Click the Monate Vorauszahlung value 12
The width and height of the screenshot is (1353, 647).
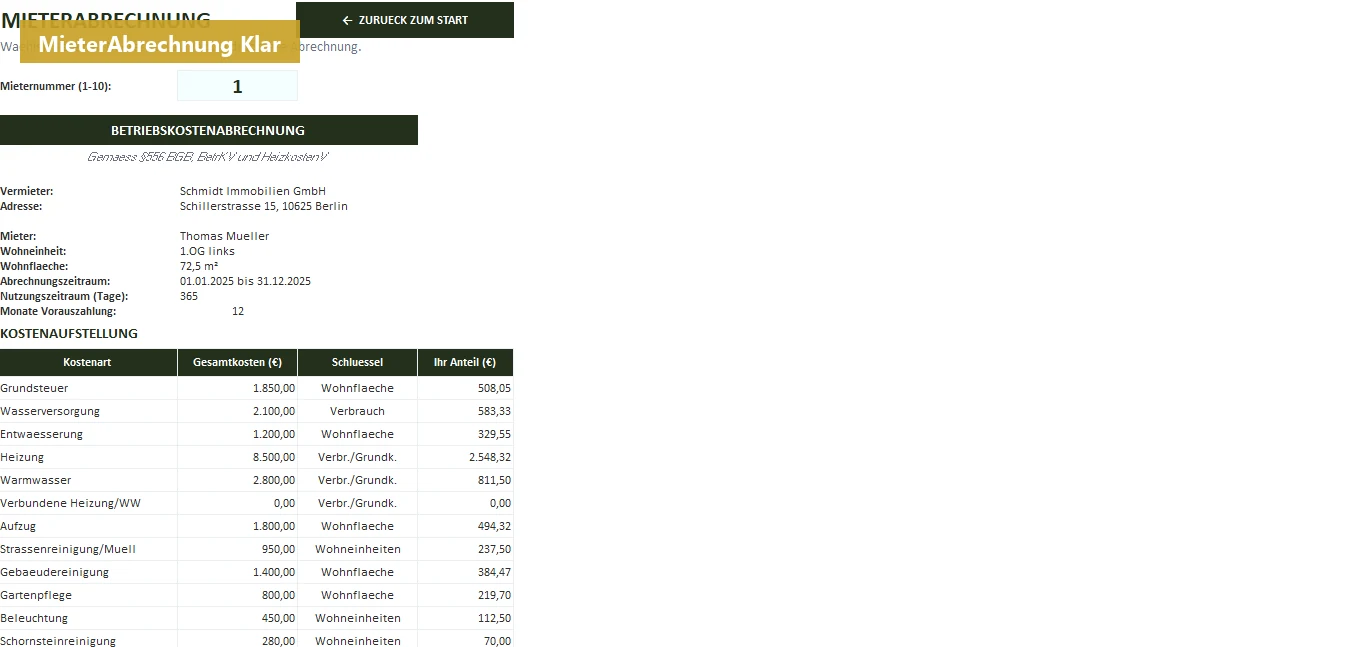pyautogui.click(x=238, y=311)
